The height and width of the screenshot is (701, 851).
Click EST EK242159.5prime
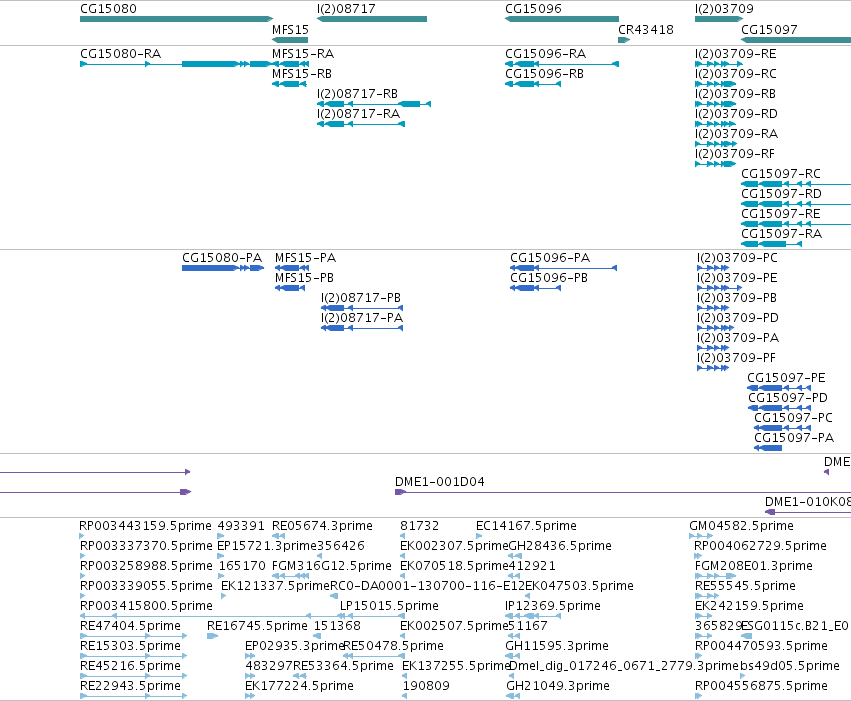(x=749, y=606)
